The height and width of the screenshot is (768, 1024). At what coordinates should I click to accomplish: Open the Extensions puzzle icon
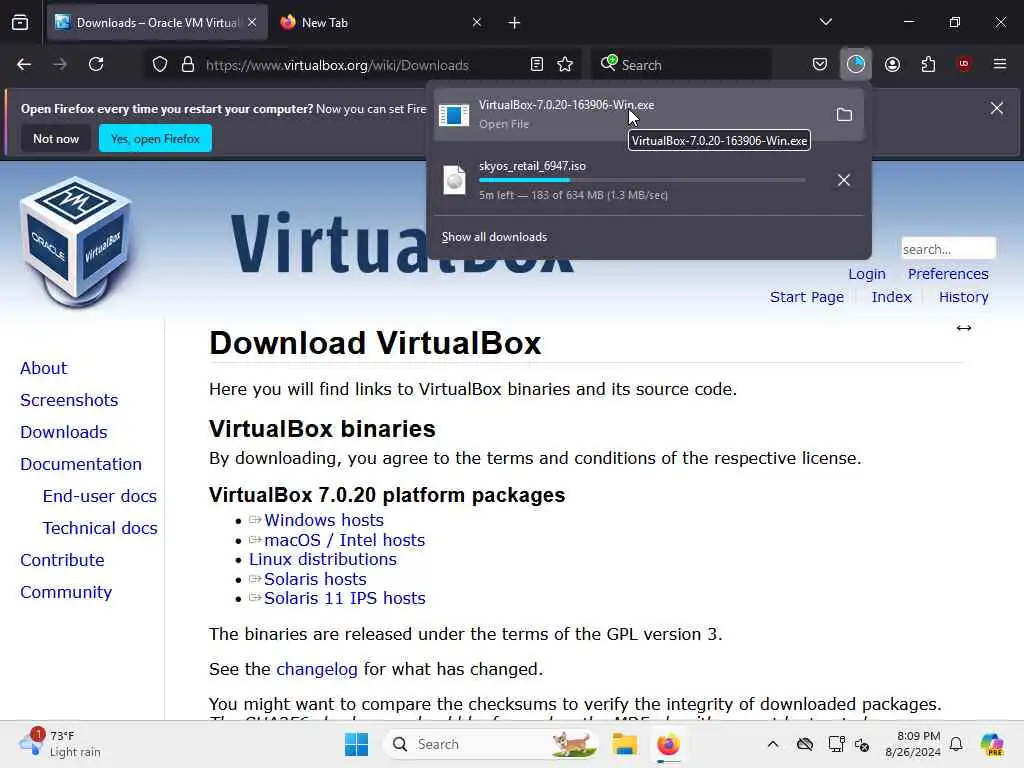click(x=928, y=64)
